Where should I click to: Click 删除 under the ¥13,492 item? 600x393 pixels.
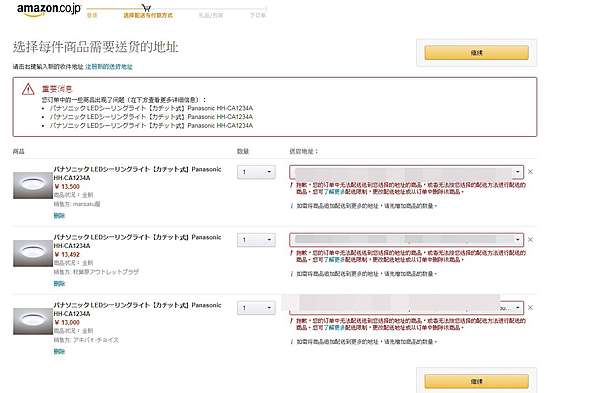pos(59,284)
